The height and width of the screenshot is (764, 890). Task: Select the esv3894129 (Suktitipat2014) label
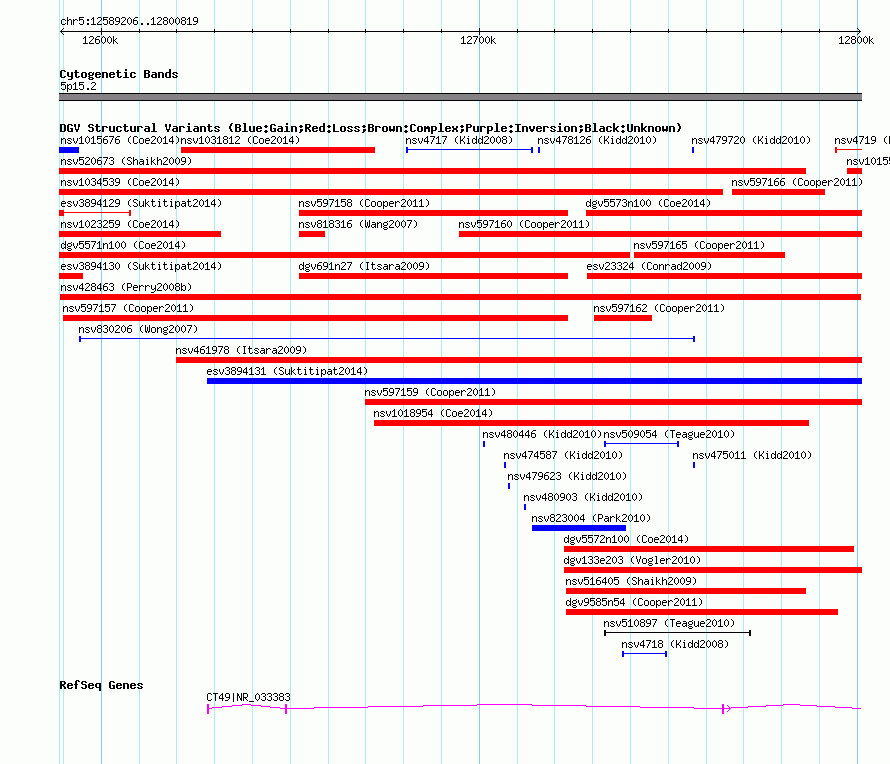pos(141,203)
